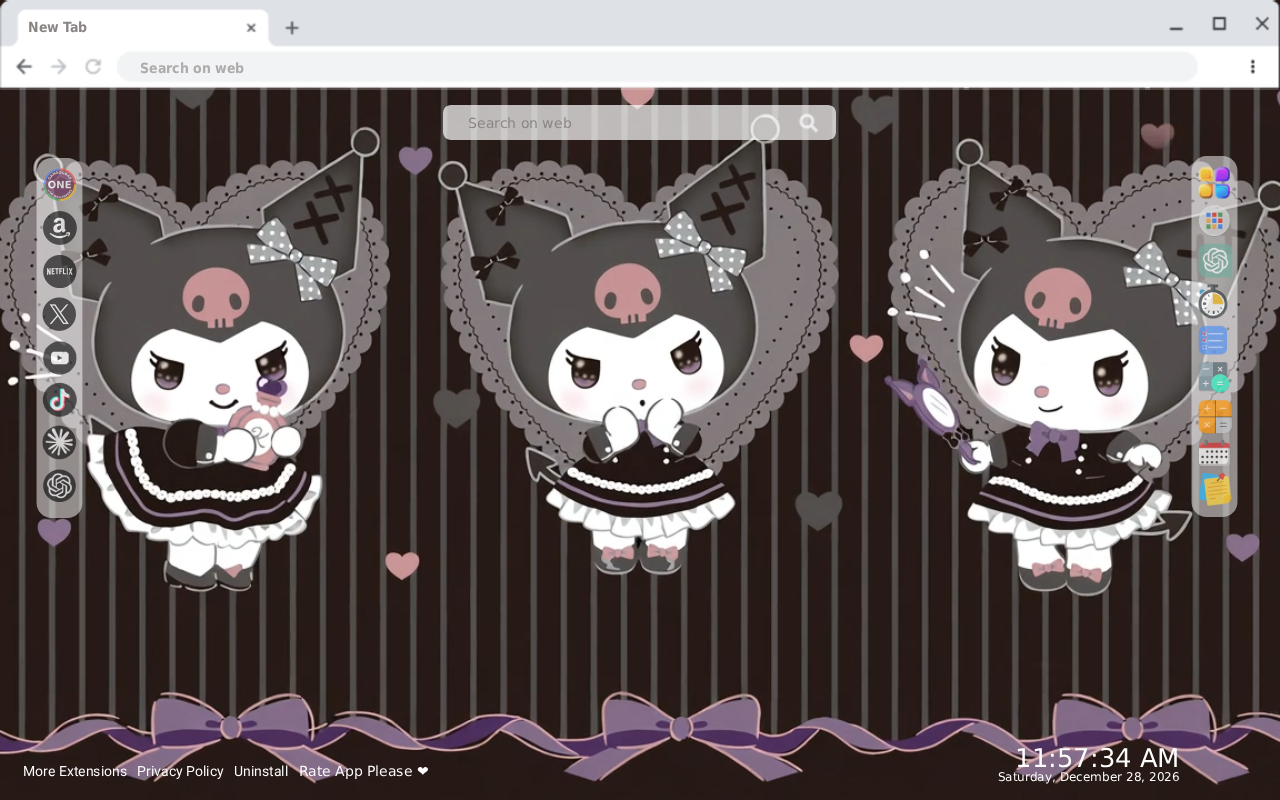Maximize the browser window
Screen dimensions: 1280x800
(1219, 24)
